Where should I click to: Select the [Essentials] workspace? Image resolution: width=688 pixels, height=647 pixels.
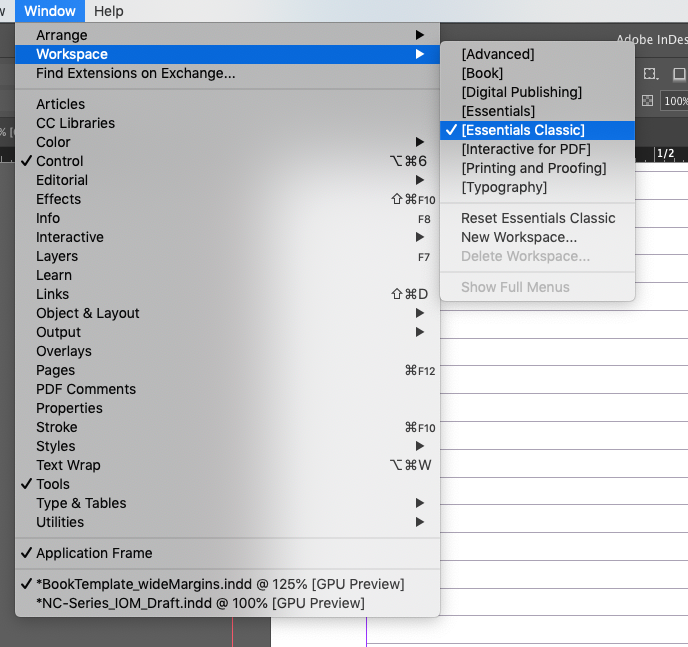[538, 111]
